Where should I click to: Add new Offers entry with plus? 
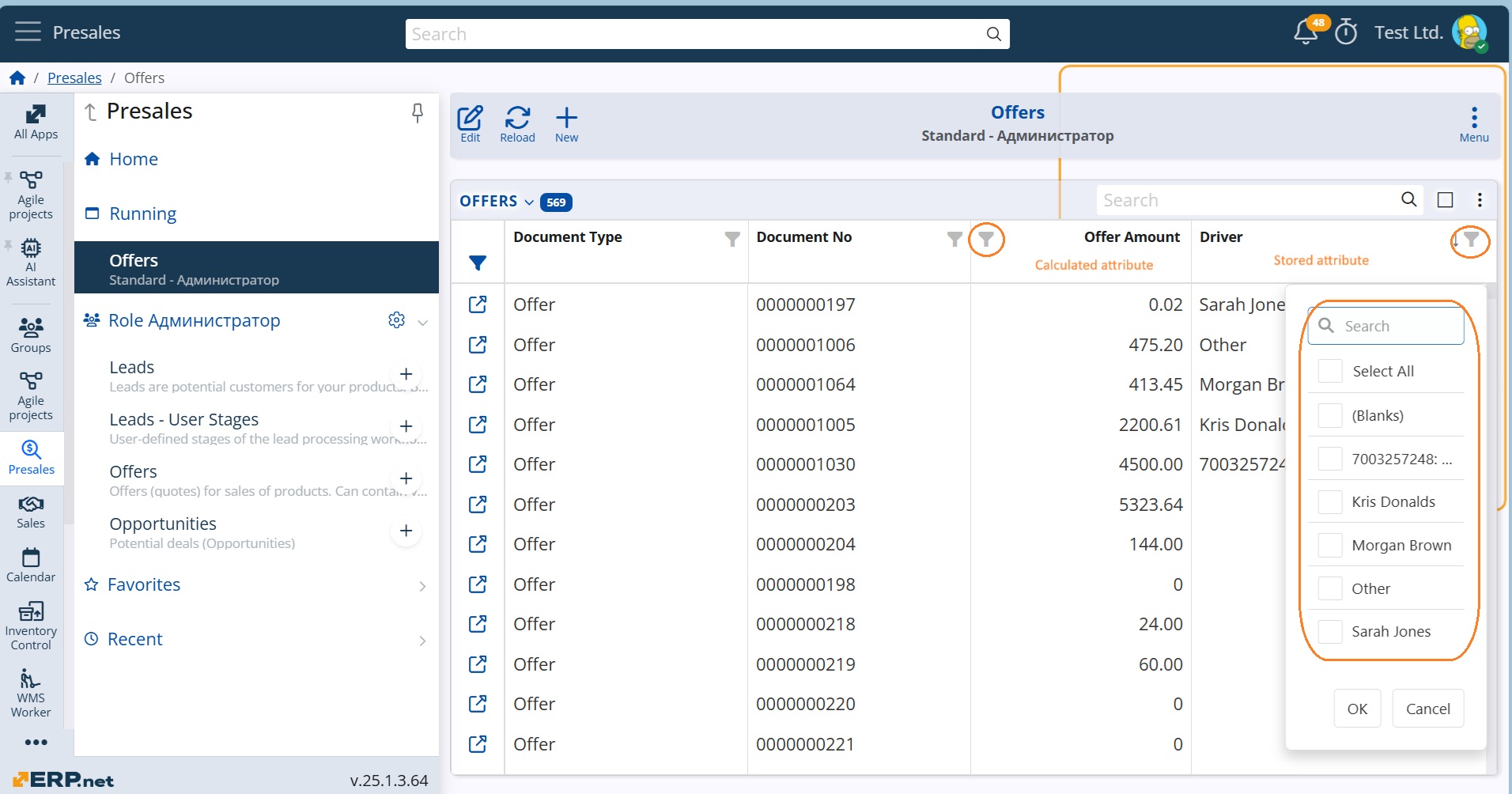[x=406, y=478]
